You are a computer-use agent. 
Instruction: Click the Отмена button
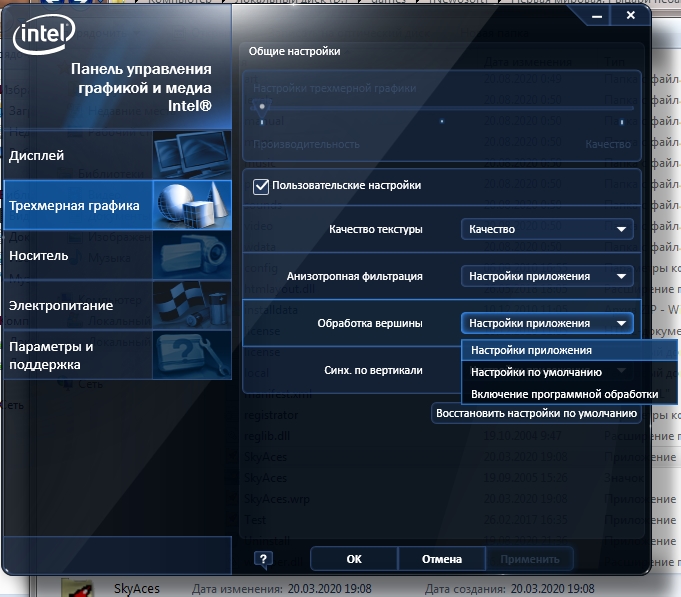(x=442, y=559)
